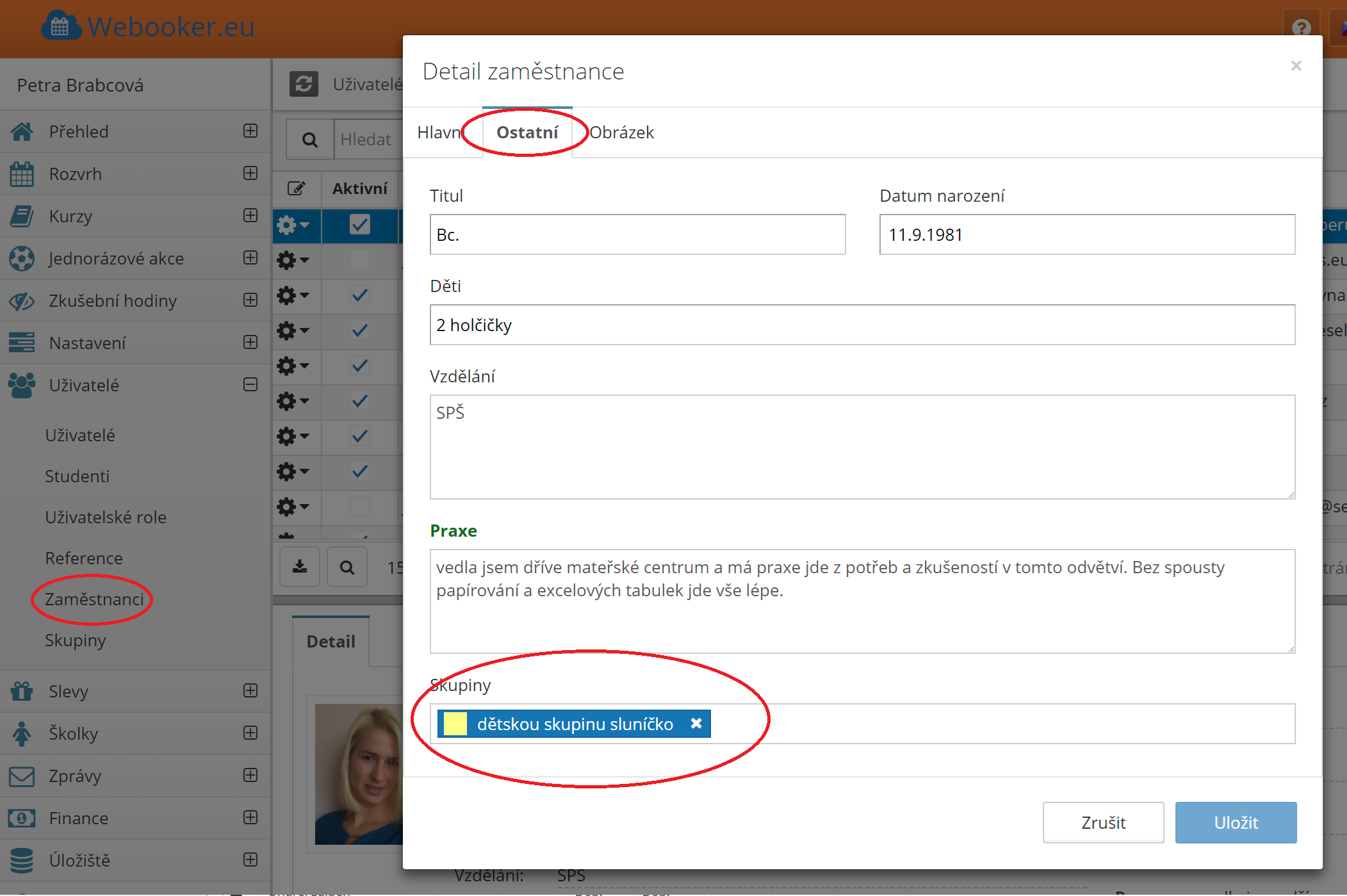The width and height of the screenshot is (1347, 896).
Task: Click the refresh icon next to Uživatelé
Action: (x=304, y=84)
